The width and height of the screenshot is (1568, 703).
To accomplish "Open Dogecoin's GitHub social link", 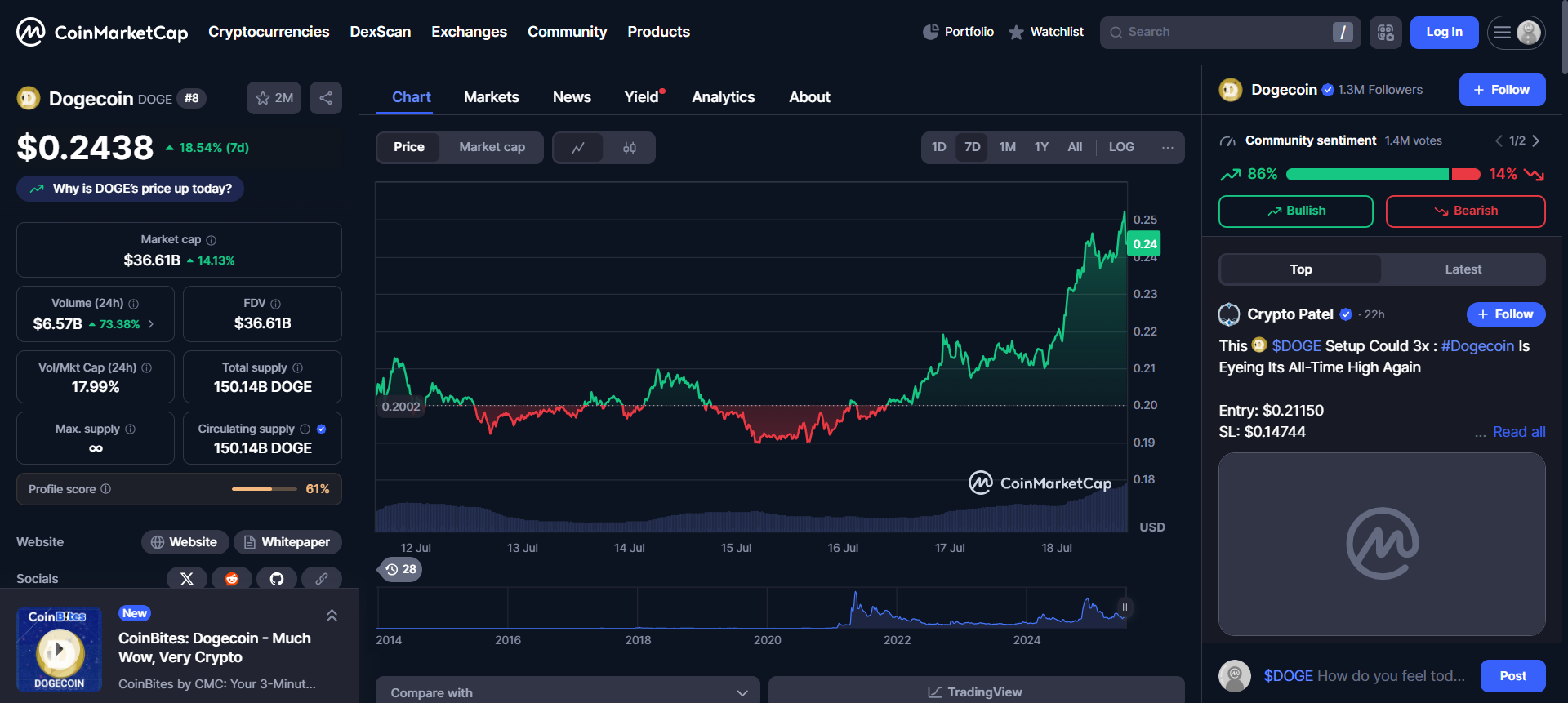I will point(277,579).
